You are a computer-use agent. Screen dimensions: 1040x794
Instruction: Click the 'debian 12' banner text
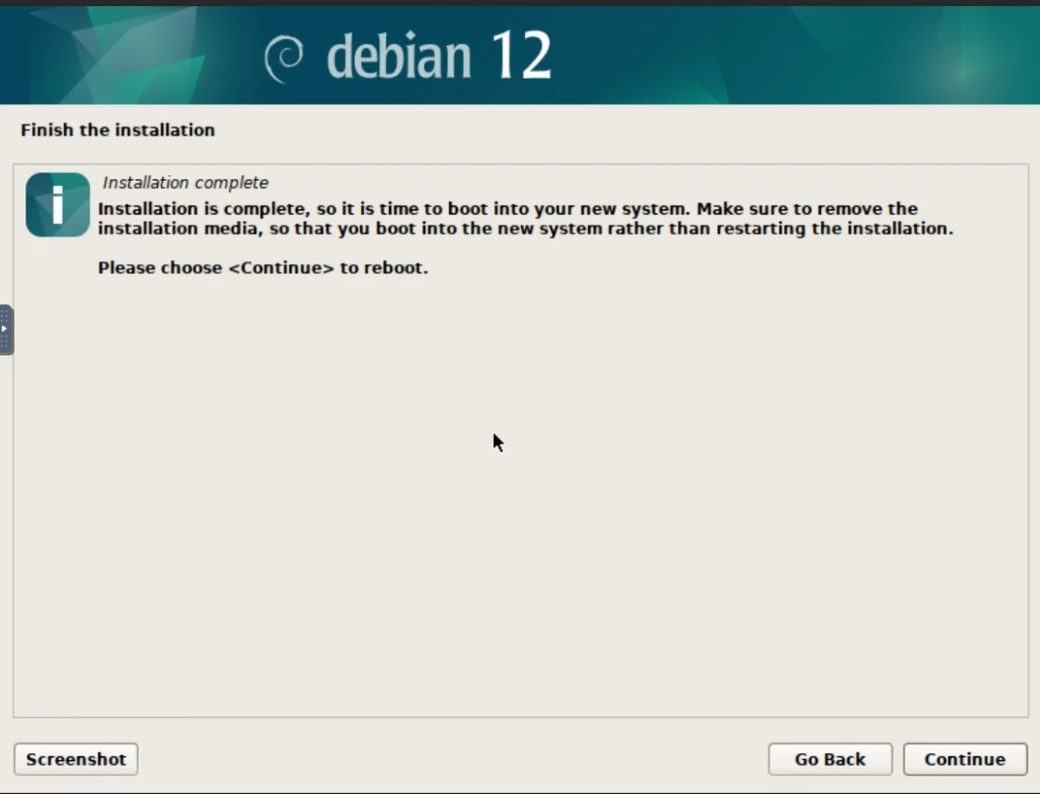pyautogui.click(x=438, y=57)
